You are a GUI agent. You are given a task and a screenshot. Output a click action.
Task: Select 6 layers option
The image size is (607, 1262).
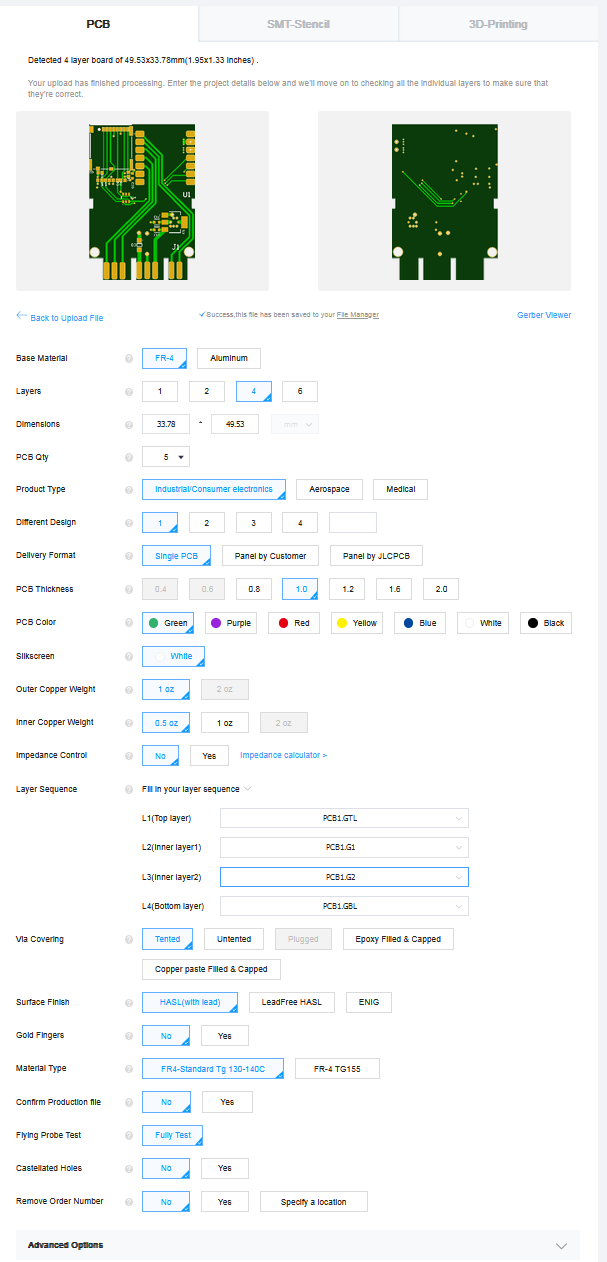pos(299,391)
